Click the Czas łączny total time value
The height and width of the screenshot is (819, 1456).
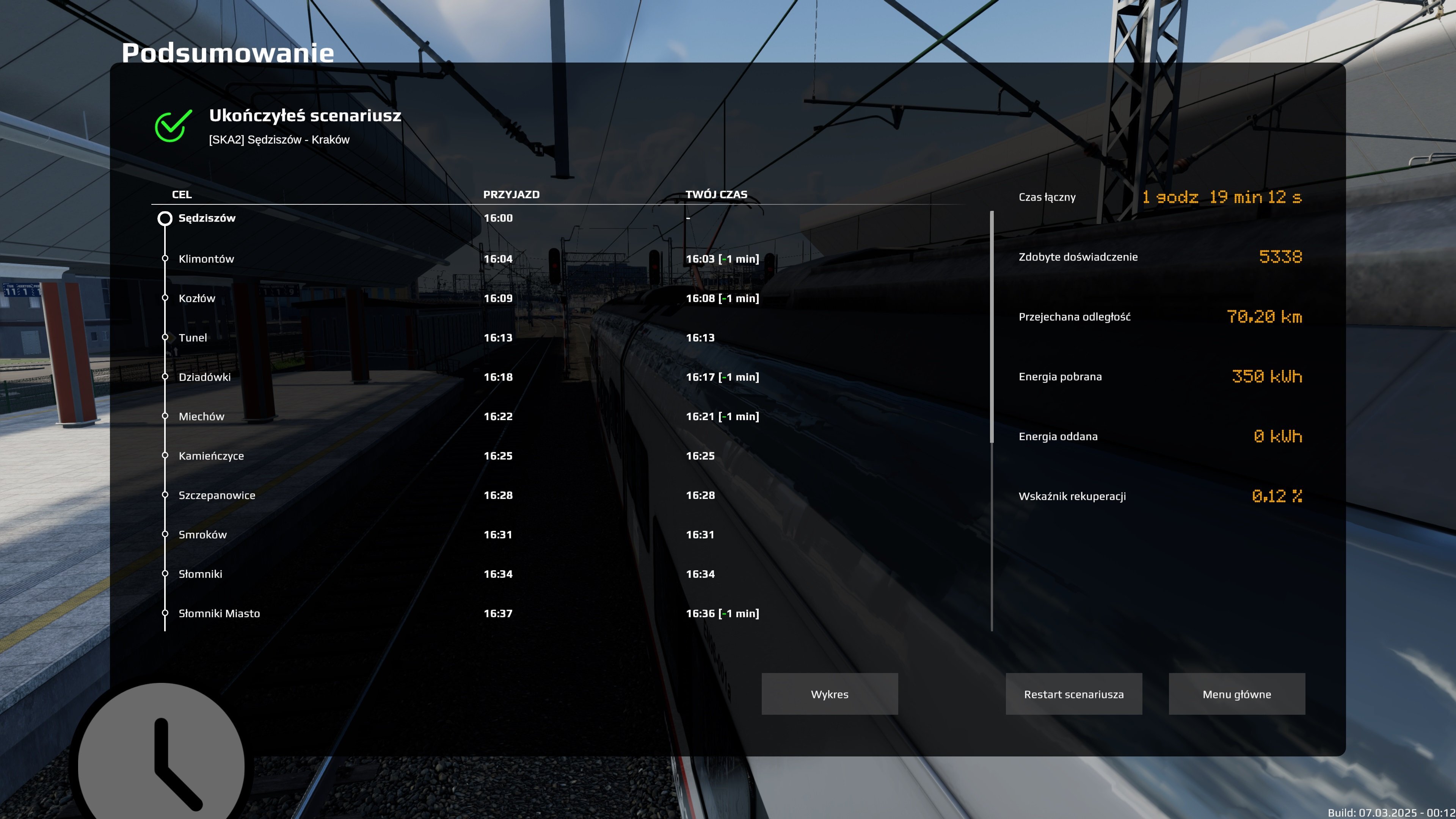[x=1221, y=197]
